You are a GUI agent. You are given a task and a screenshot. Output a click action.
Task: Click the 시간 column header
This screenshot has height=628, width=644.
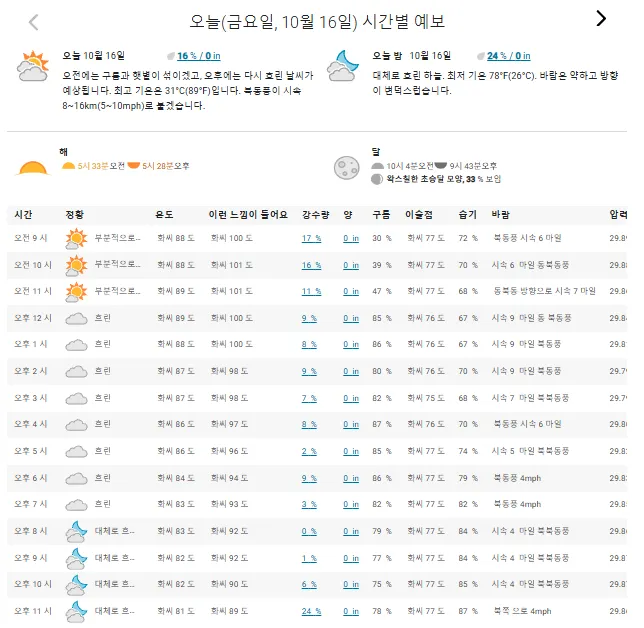tap(23, 214)
